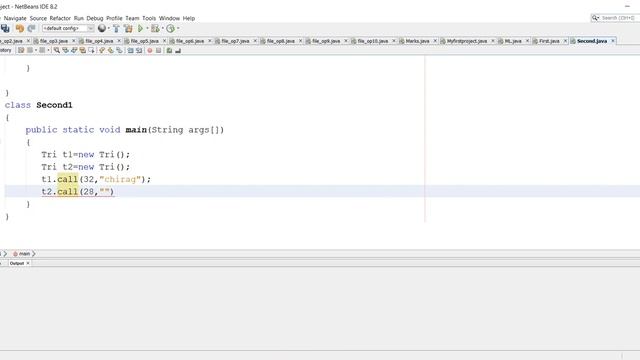This screenshot has width=640, height=360.
Task: Click the editor Back navigation icon
Action: pos(30,50)
